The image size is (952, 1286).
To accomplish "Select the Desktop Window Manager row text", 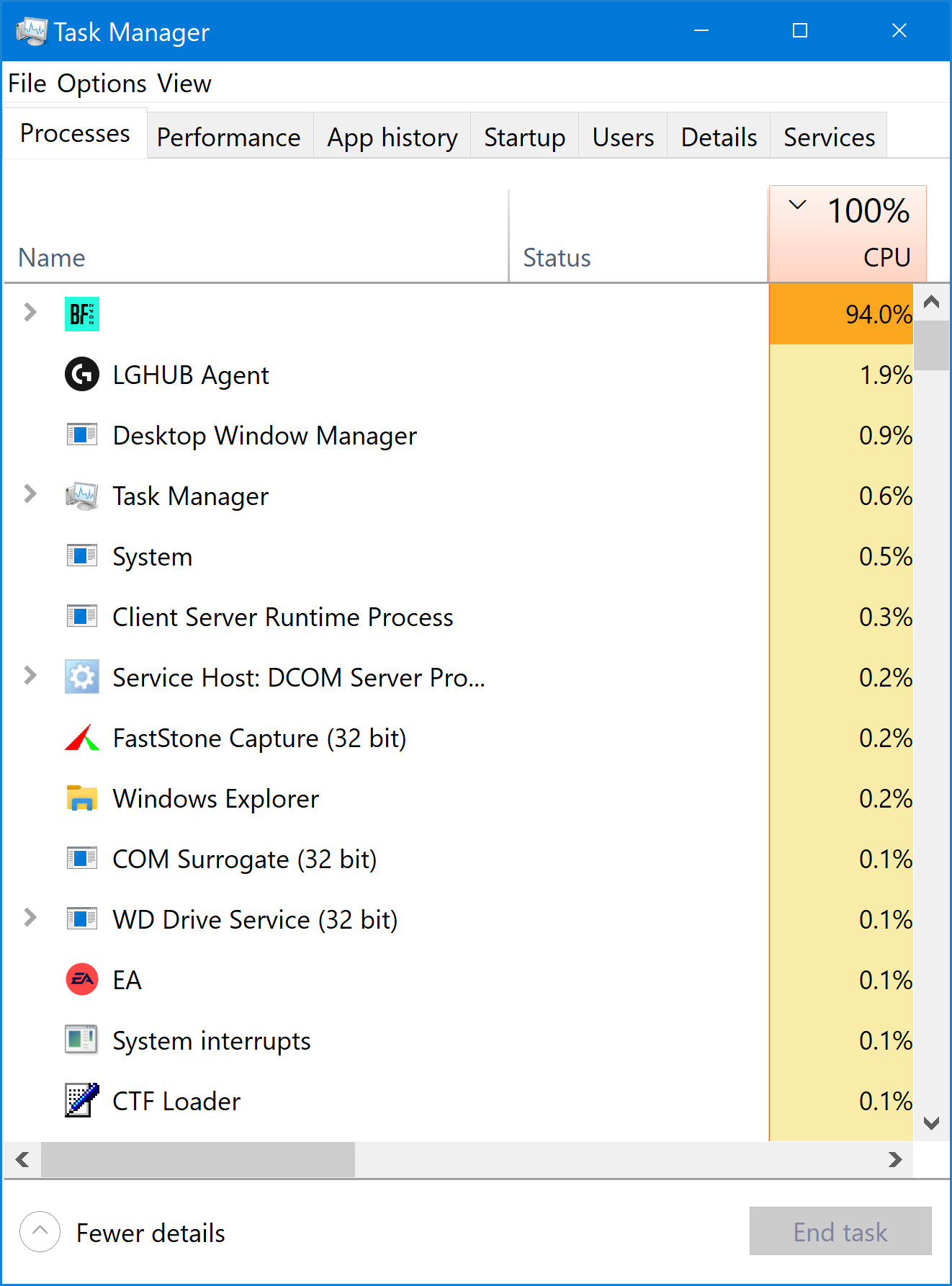I will coord(265,436).
